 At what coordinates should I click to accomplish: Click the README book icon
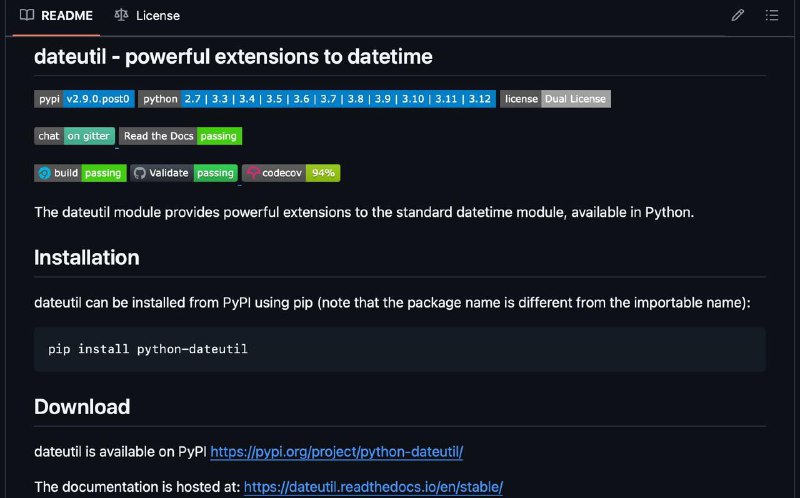click(x=27, y=15)
